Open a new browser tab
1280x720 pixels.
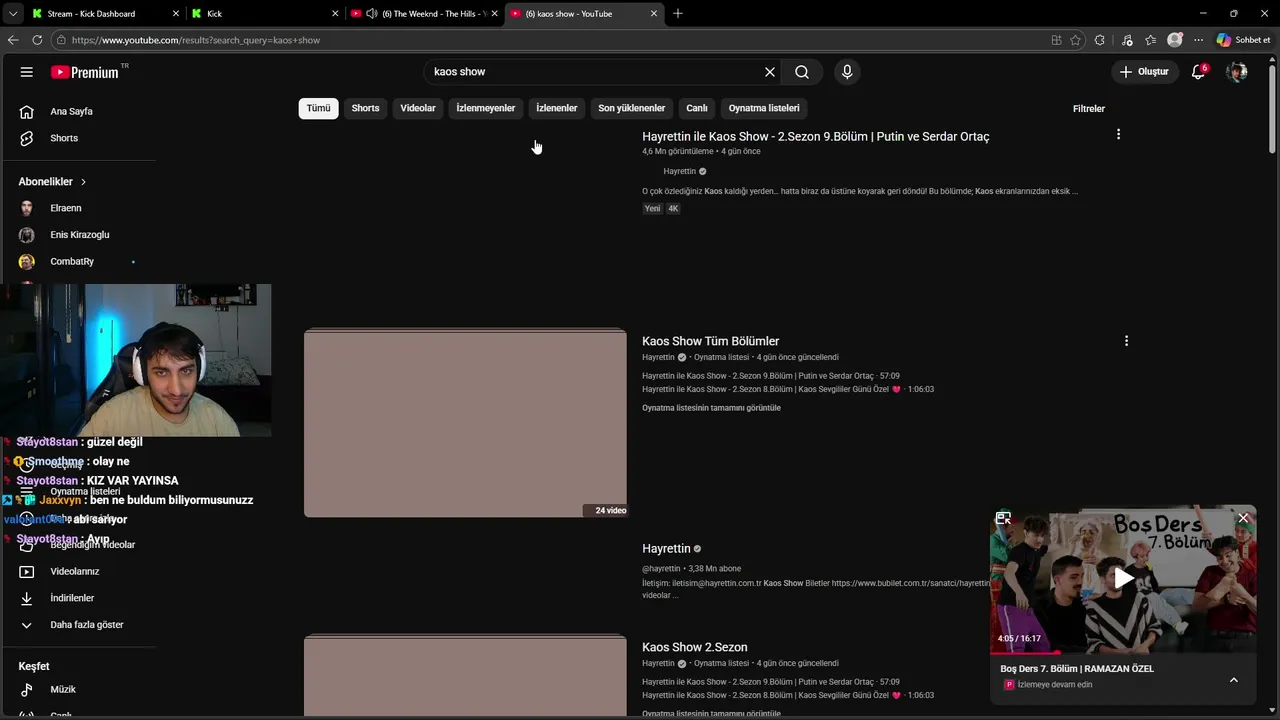678,14
